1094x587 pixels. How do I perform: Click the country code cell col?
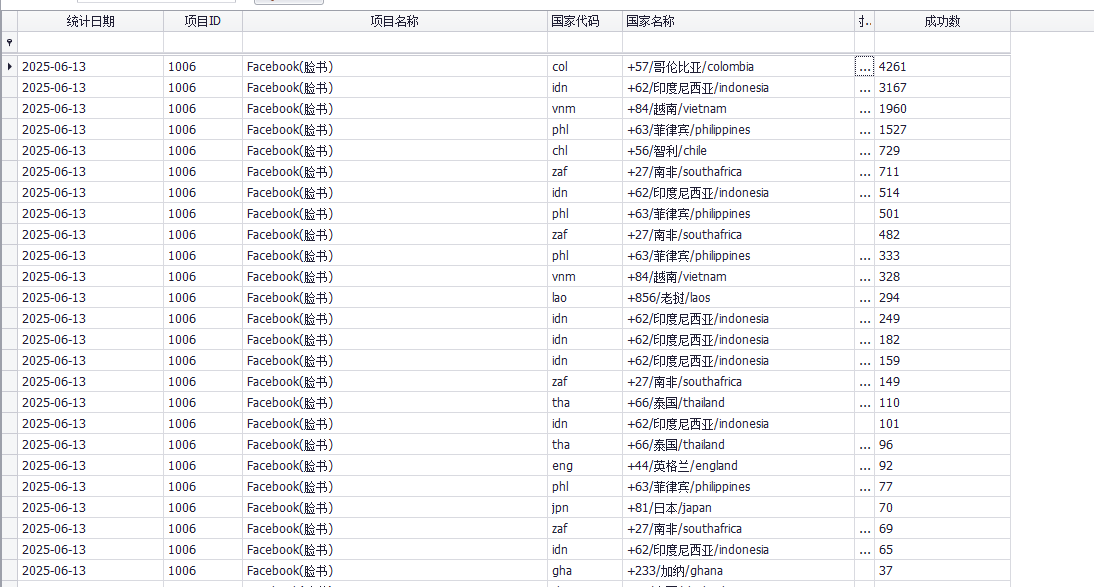point(585,66)
